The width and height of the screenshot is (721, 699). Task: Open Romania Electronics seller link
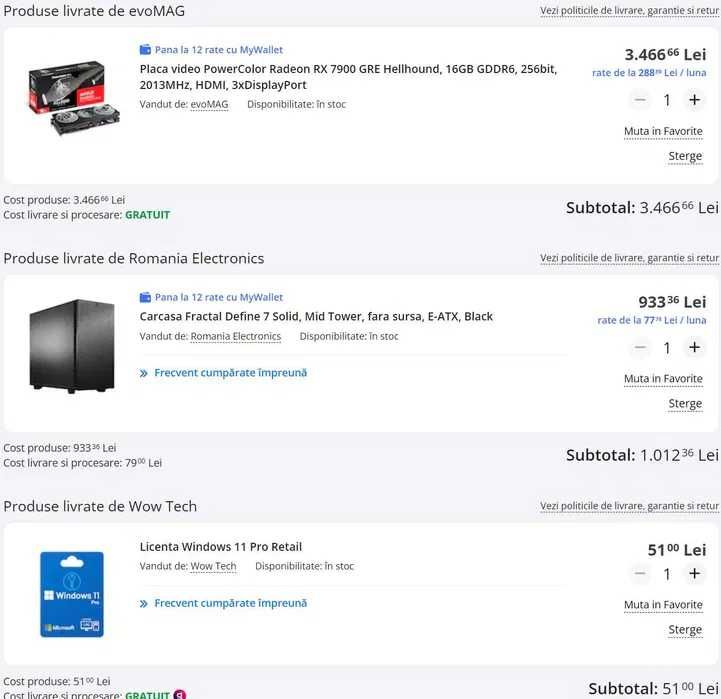click(x=235, y=336)
